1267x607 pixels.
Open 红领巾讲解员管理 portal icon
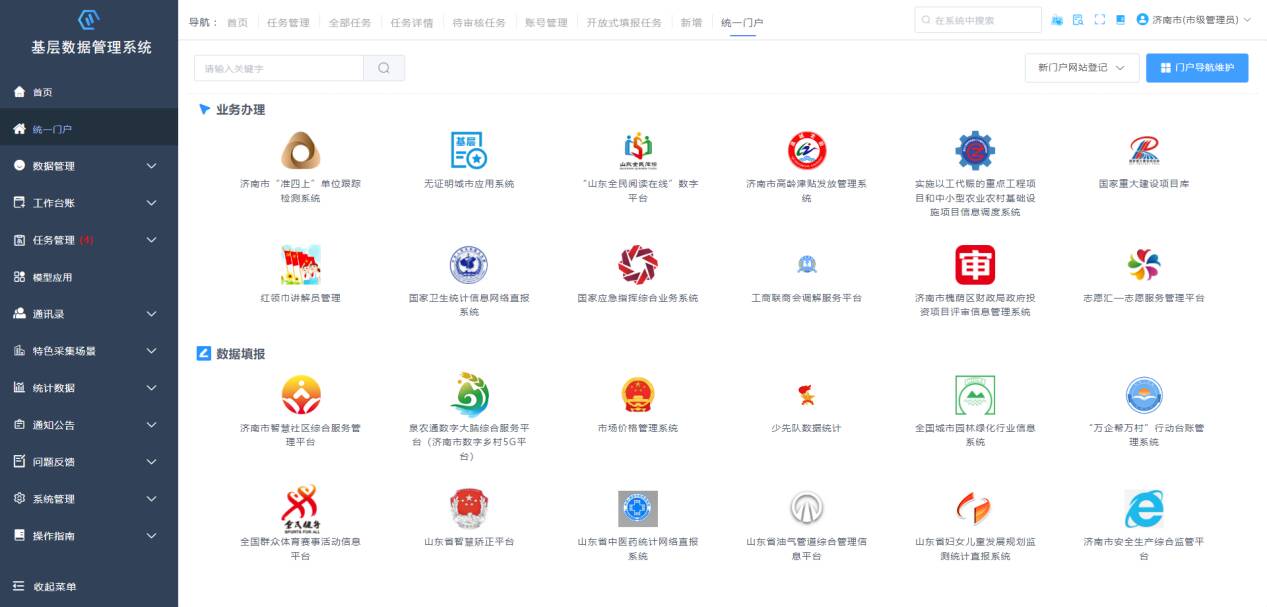click(x=300, y=265)
